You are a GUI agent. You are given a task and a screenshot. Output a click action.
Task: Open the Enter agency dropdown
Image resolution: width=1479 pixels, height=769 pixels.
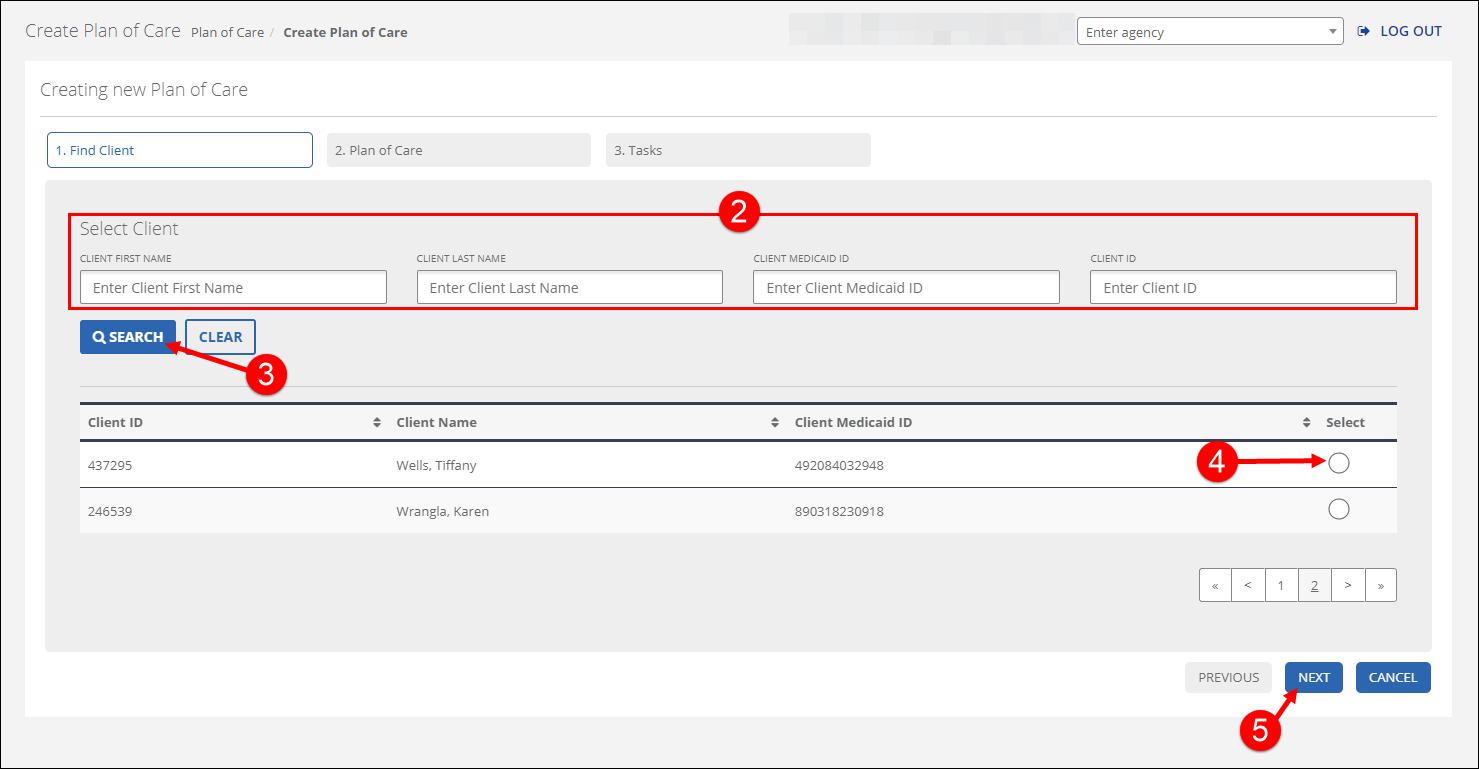coord(1209,32)
